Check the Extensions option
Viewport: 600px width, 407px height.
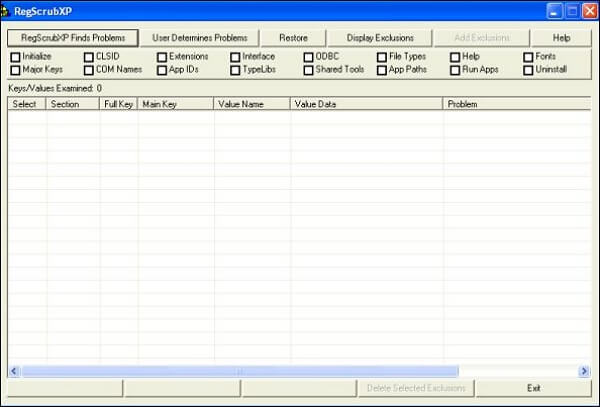162,57
